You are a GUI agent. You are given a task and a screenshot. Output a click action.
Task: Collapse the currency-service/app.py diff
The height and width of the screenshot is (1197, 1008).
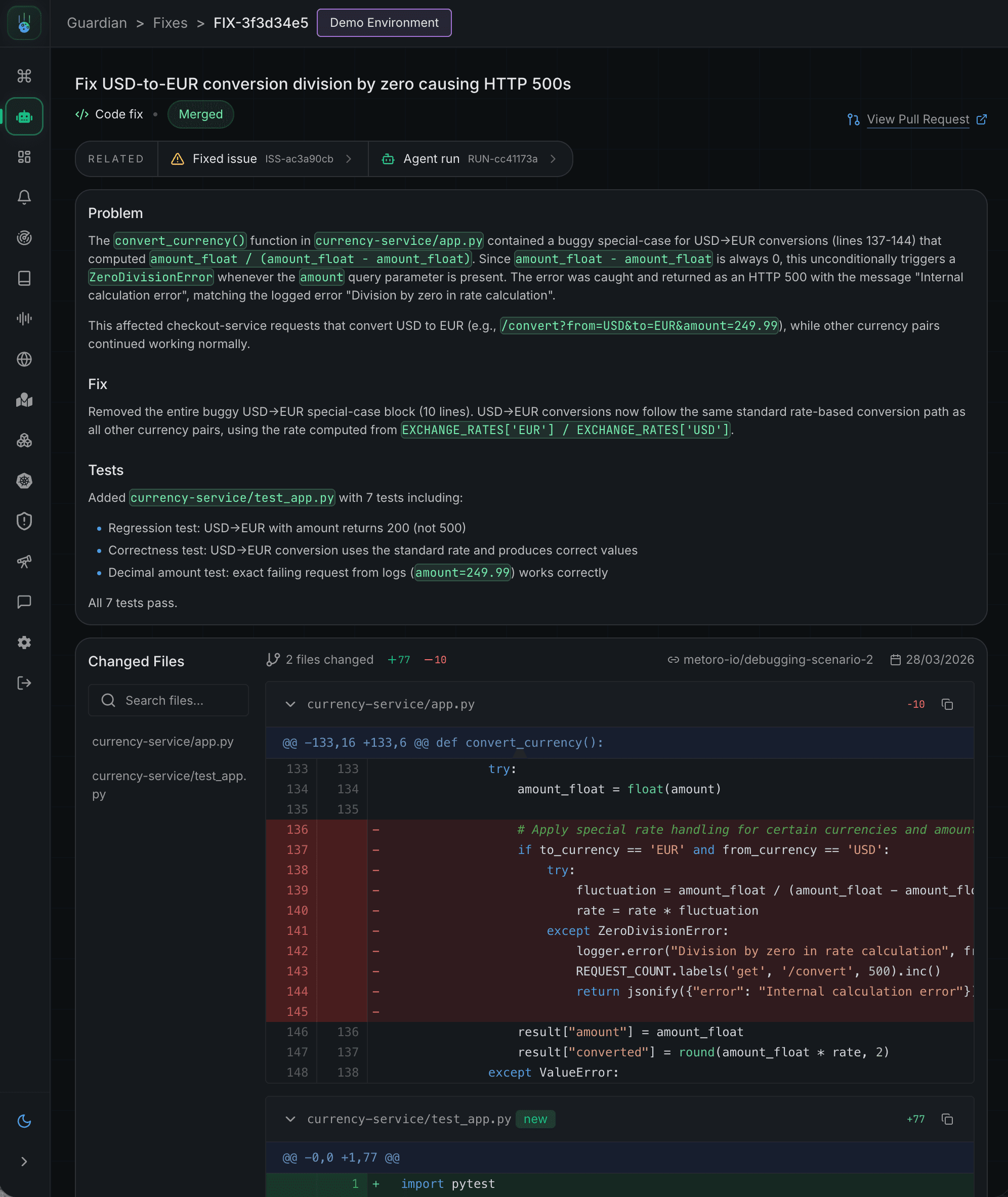tap(291, 704)
